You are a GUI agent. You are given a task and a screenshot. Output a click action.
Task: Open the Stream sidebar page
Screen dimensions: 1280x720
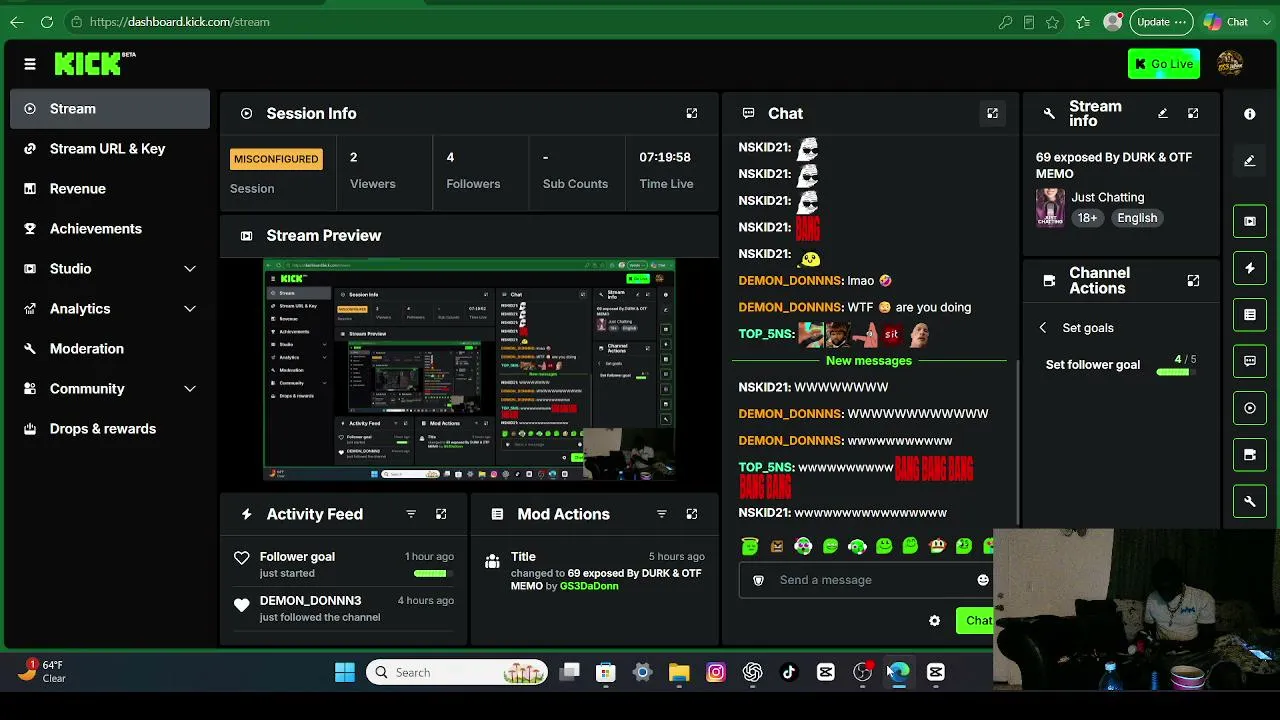(110, 108)
